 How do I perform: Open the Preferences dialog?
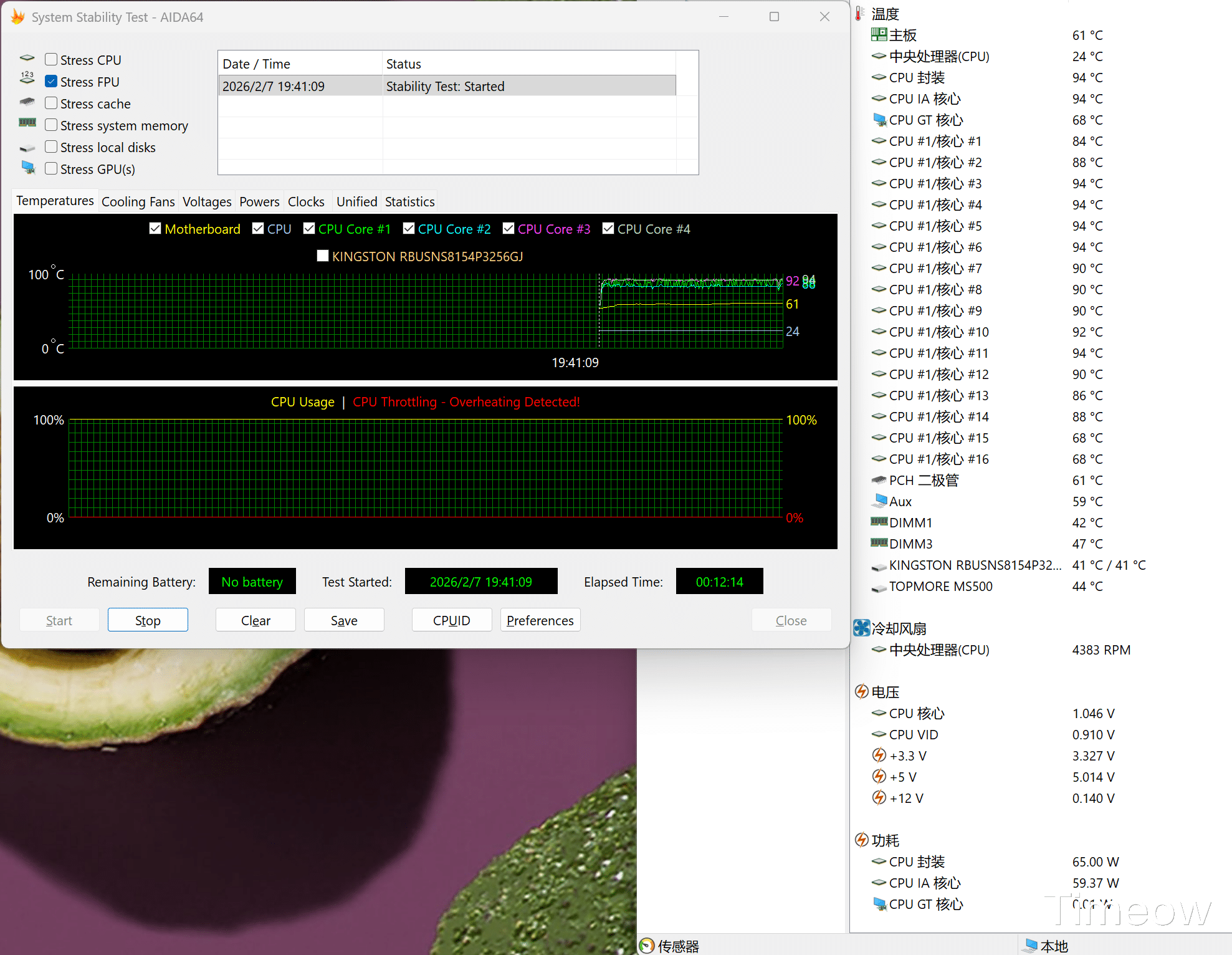point(540,620)
